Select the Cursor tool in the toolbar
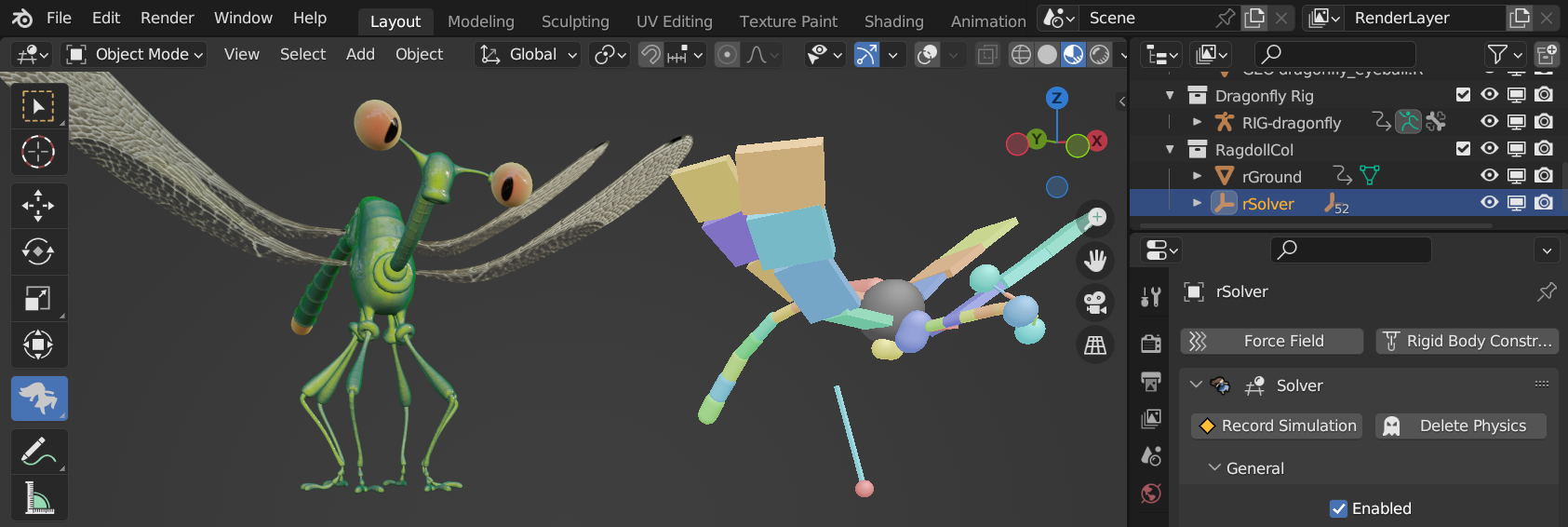 point(38,152)
